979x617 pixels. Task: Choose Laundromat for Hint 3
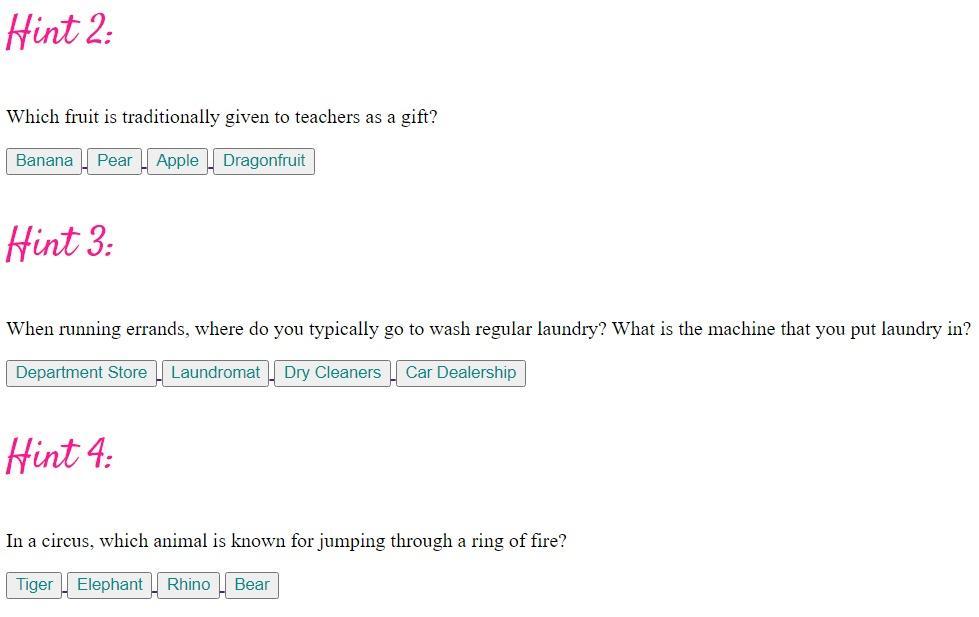click(215, 373)
